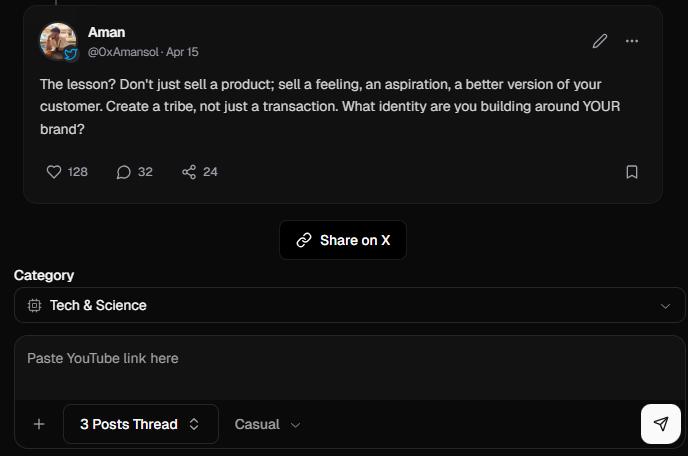688x456 pixels.
Task: Like the post with the heart icon
Action: (54, 172)
